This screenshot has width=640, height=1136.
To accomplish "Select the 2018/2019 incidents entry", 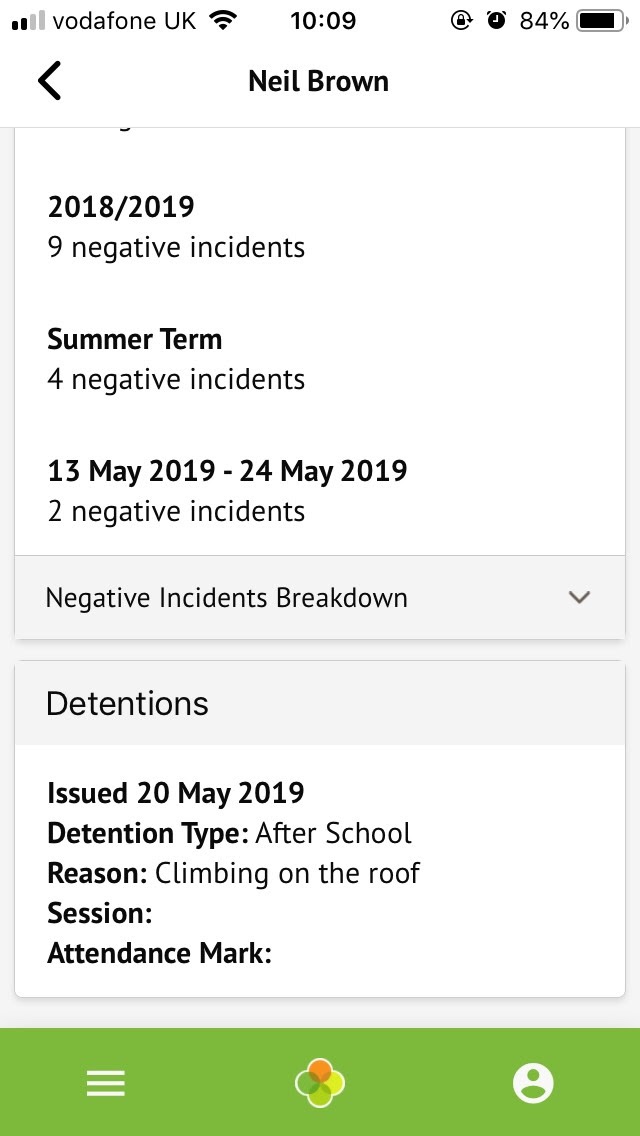I will pyautogui.click(x=176, y=227).
